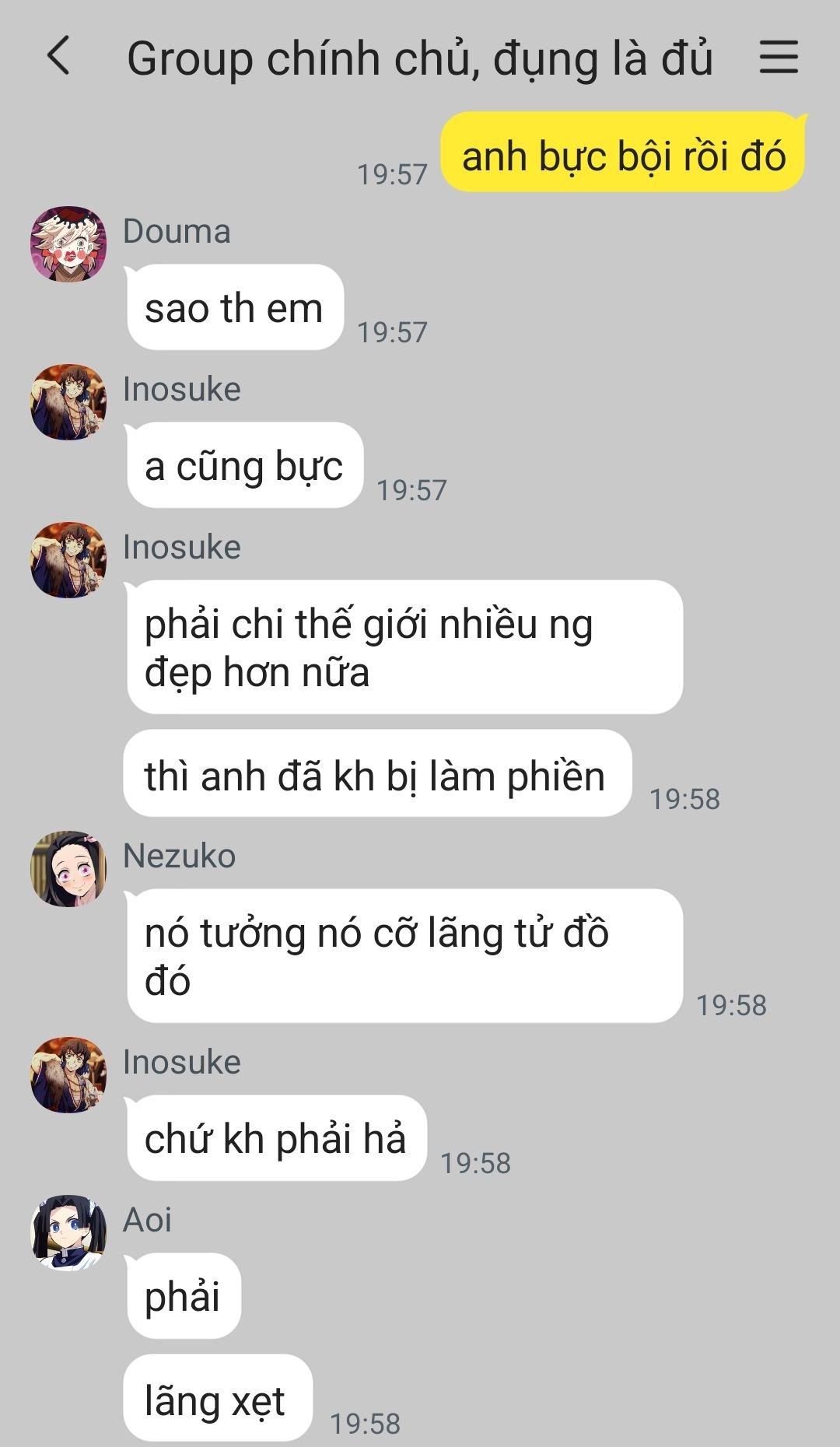Tap Inosuke's avatar beside 'a cũng bực'
The width and height of the screenshot is (840, 1447).
coord(68,402)
